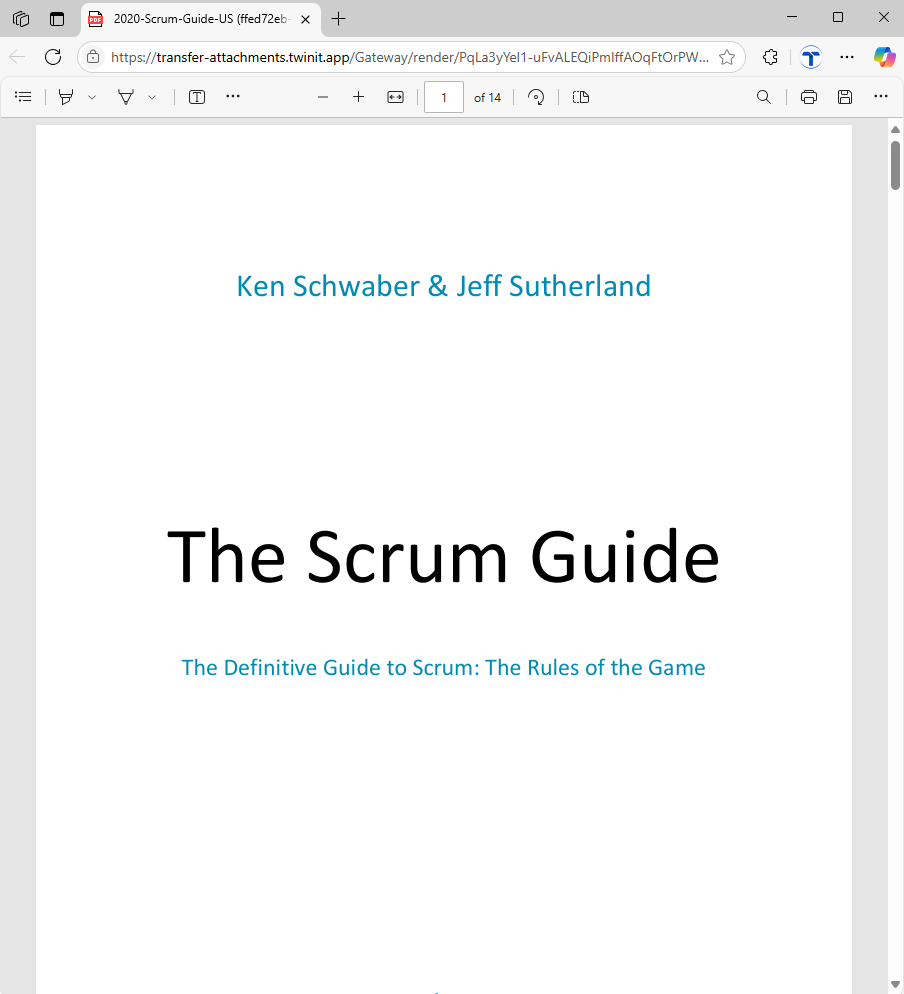Select the Add text tool
Image resolution: width=904 pixels, height=994 pixels.
click(x=197, y=97)
